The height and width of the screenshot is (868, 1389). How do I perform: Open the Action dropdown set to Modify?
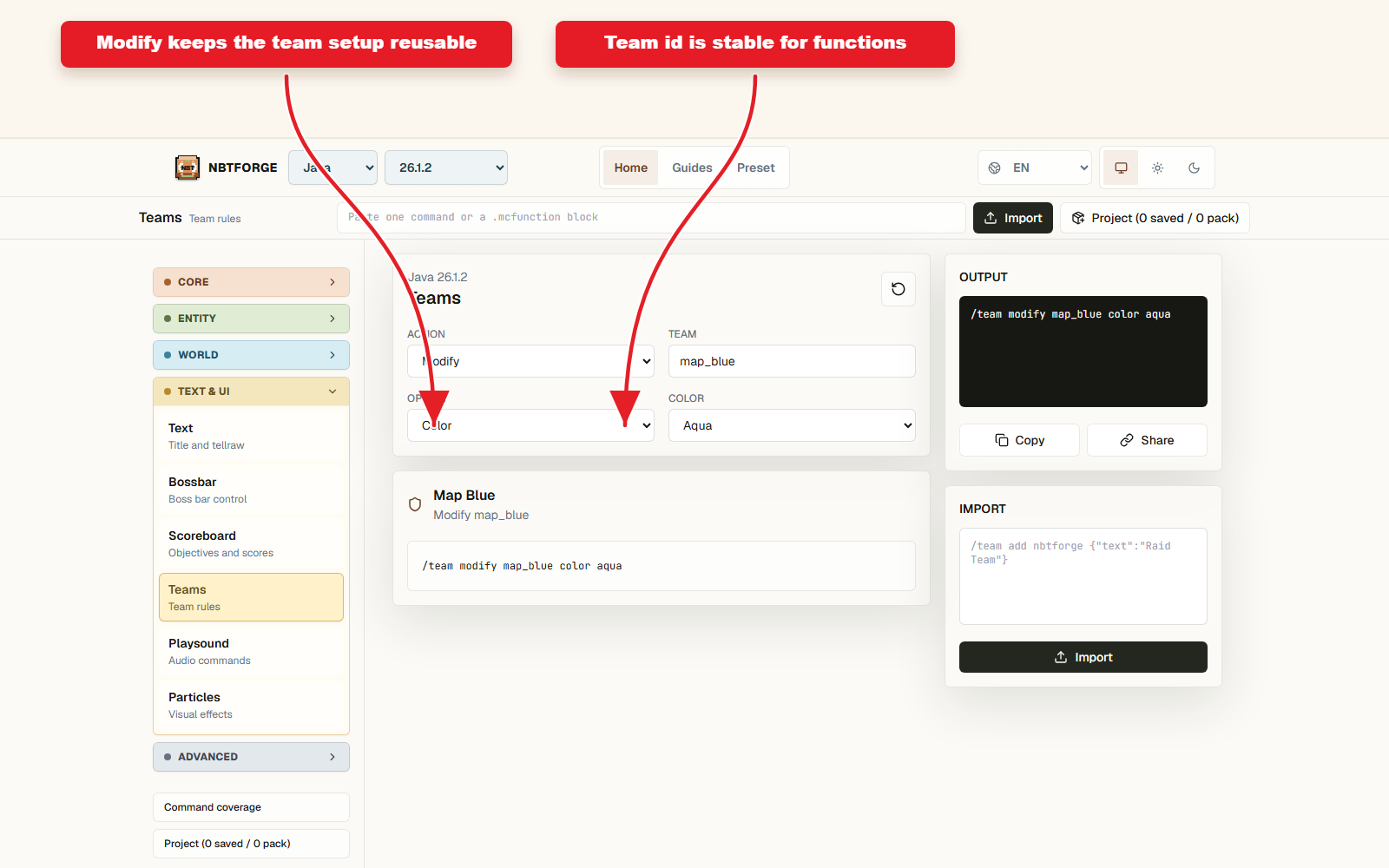coord(530,361)
